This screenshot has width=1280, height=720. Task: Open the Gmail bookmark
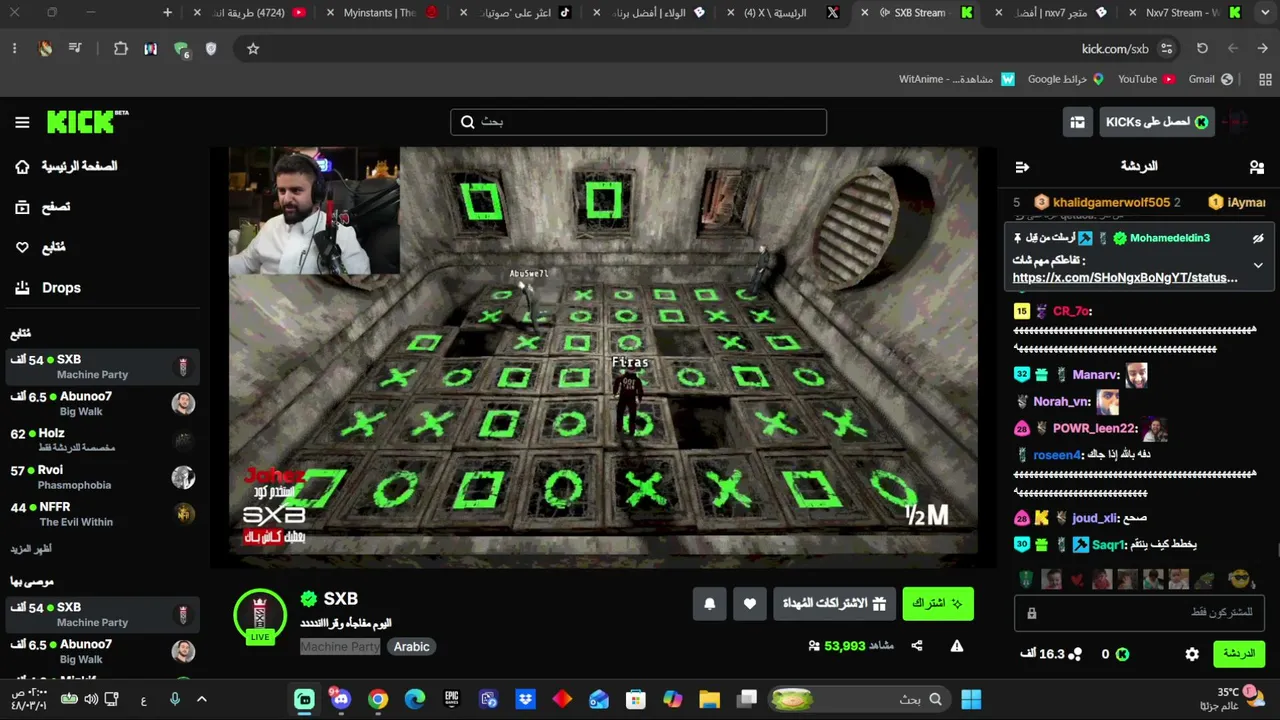point(1210,79)
